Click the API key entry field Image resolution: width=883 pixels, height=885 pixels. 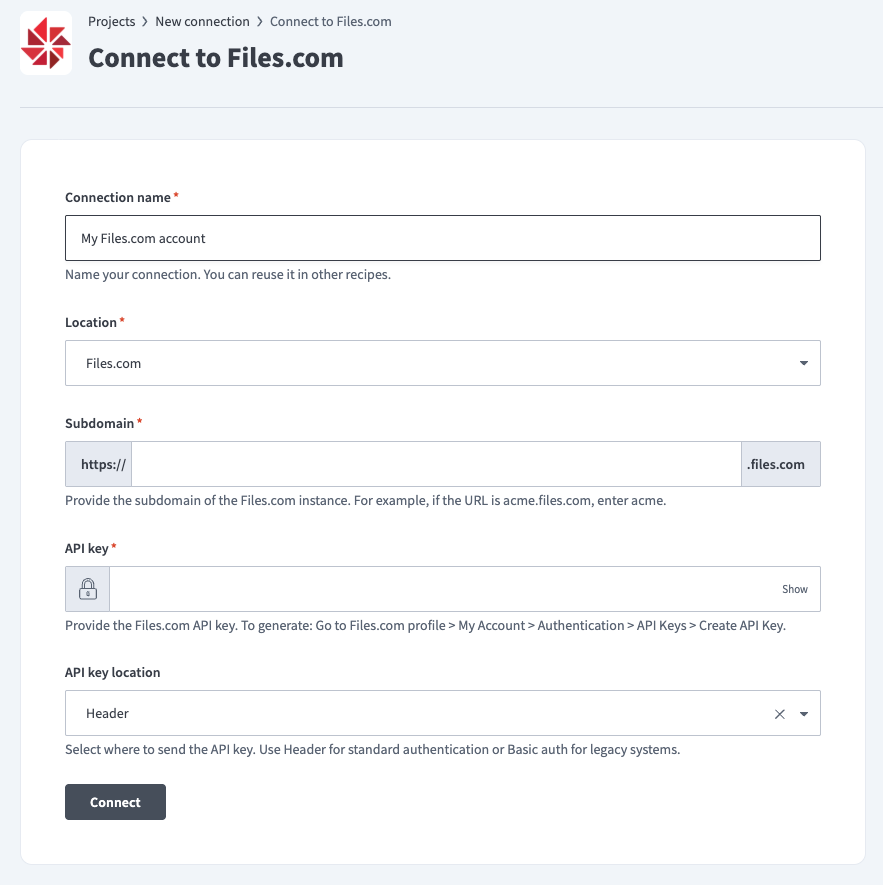tap(440, 589)
